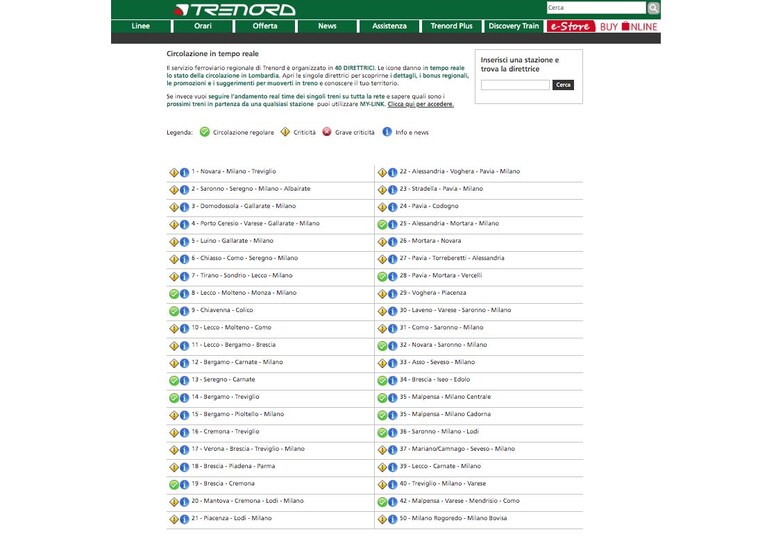Open the Orari menu
This screenshot has height=541, width=767.
coord(203,26)
